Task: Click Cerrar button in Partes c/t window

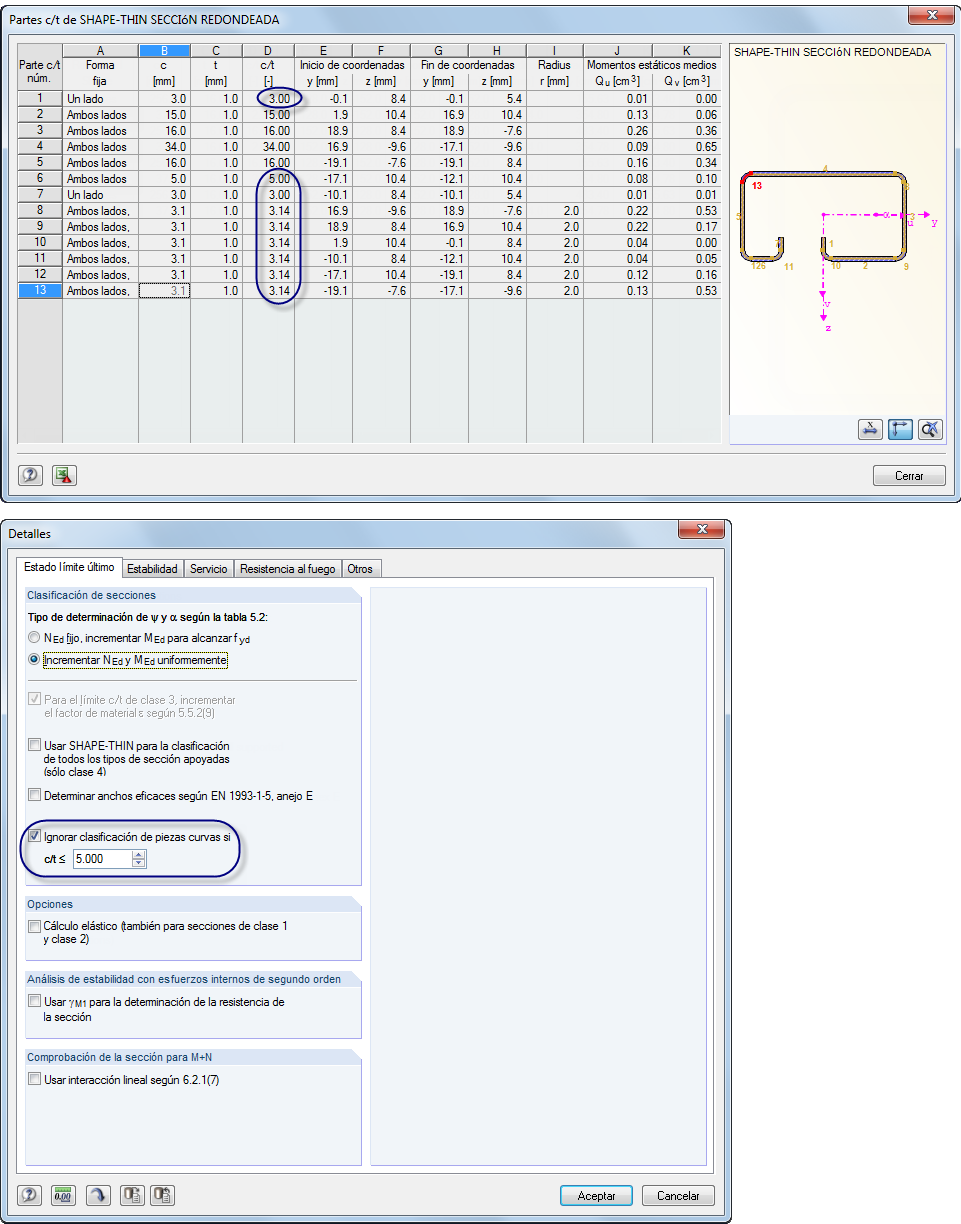Action: coord(909,476)
